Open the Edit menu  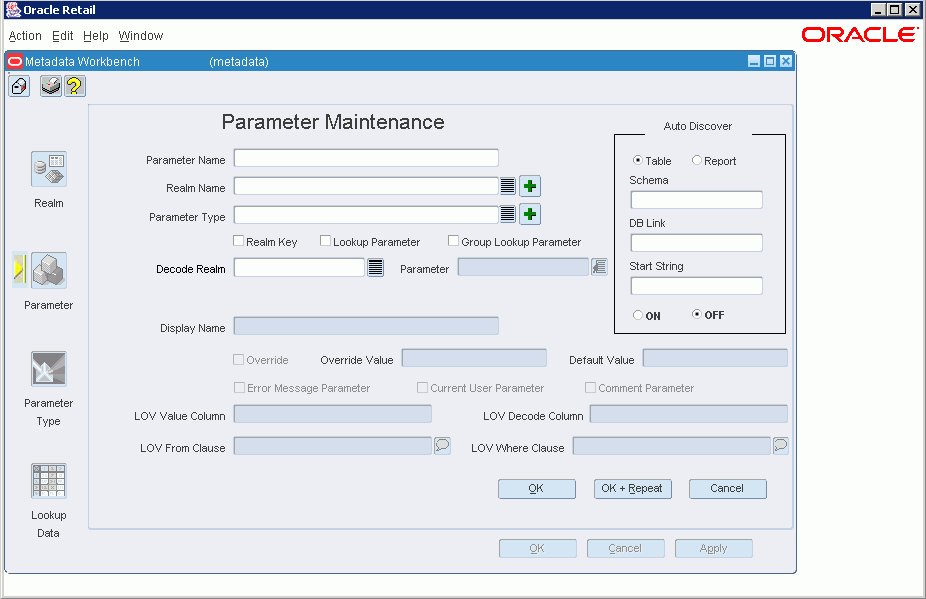[63, 35]
